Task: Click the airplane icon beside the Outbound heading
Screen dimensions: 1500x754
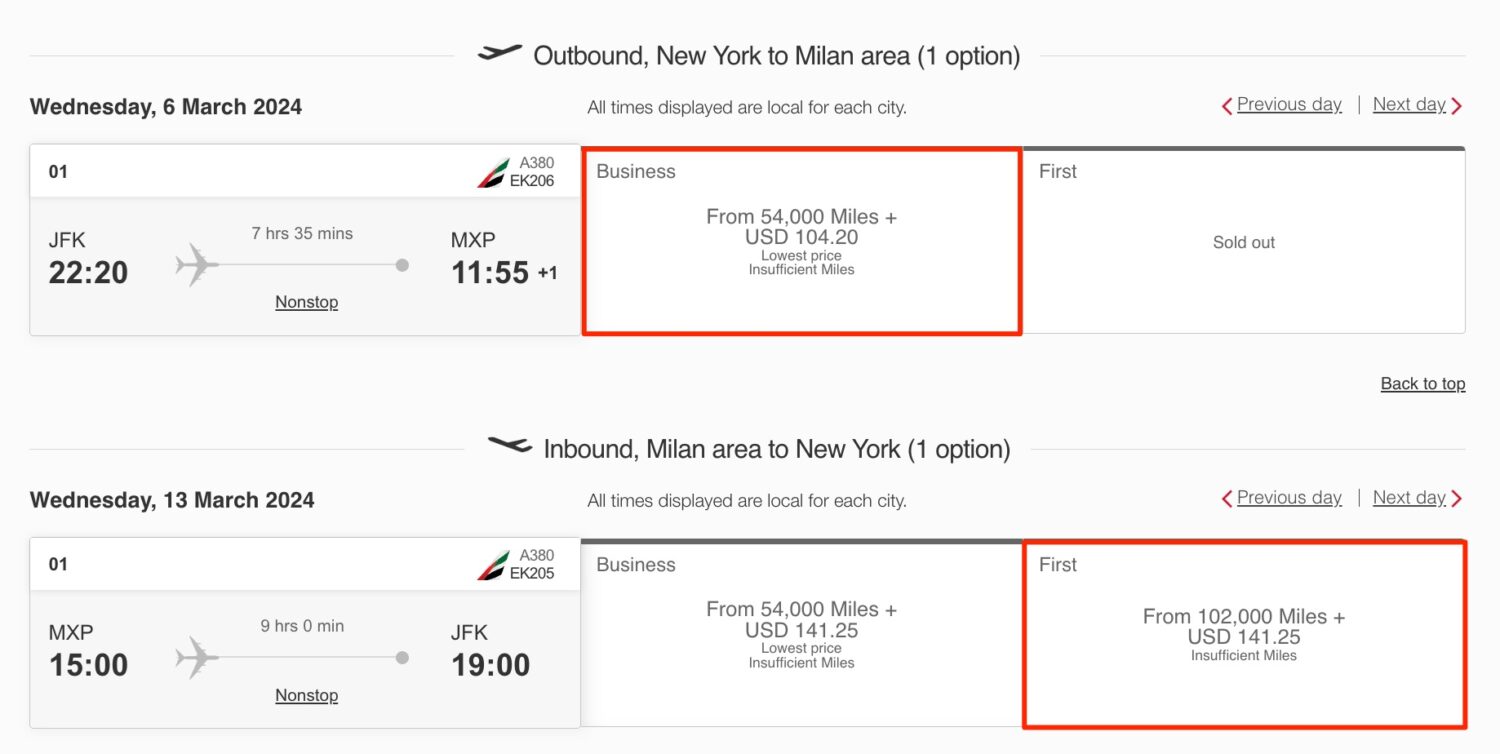Action: [500, 53]
